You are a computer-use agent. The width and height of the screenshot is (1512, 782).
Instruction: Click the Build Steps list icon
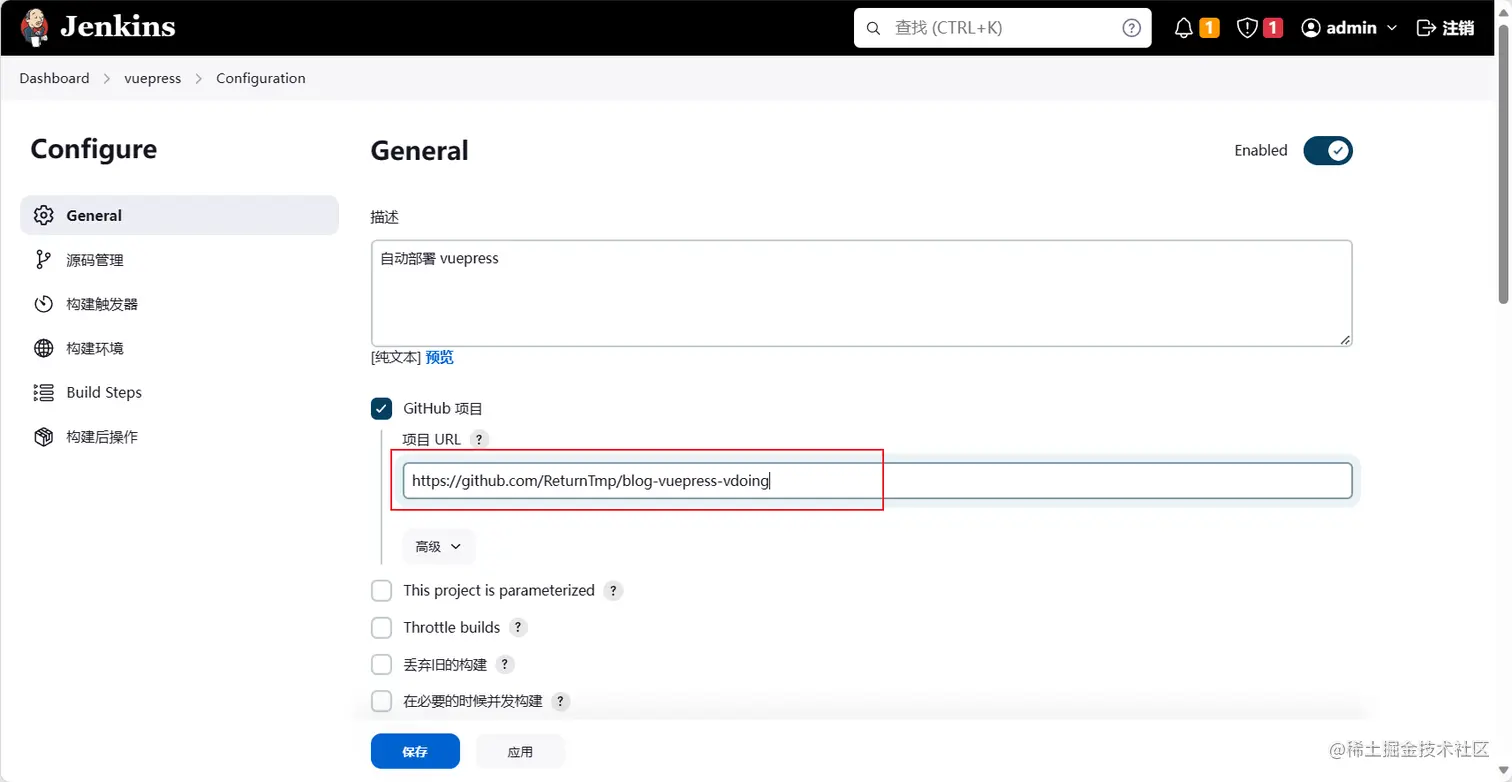coord(43,392)
